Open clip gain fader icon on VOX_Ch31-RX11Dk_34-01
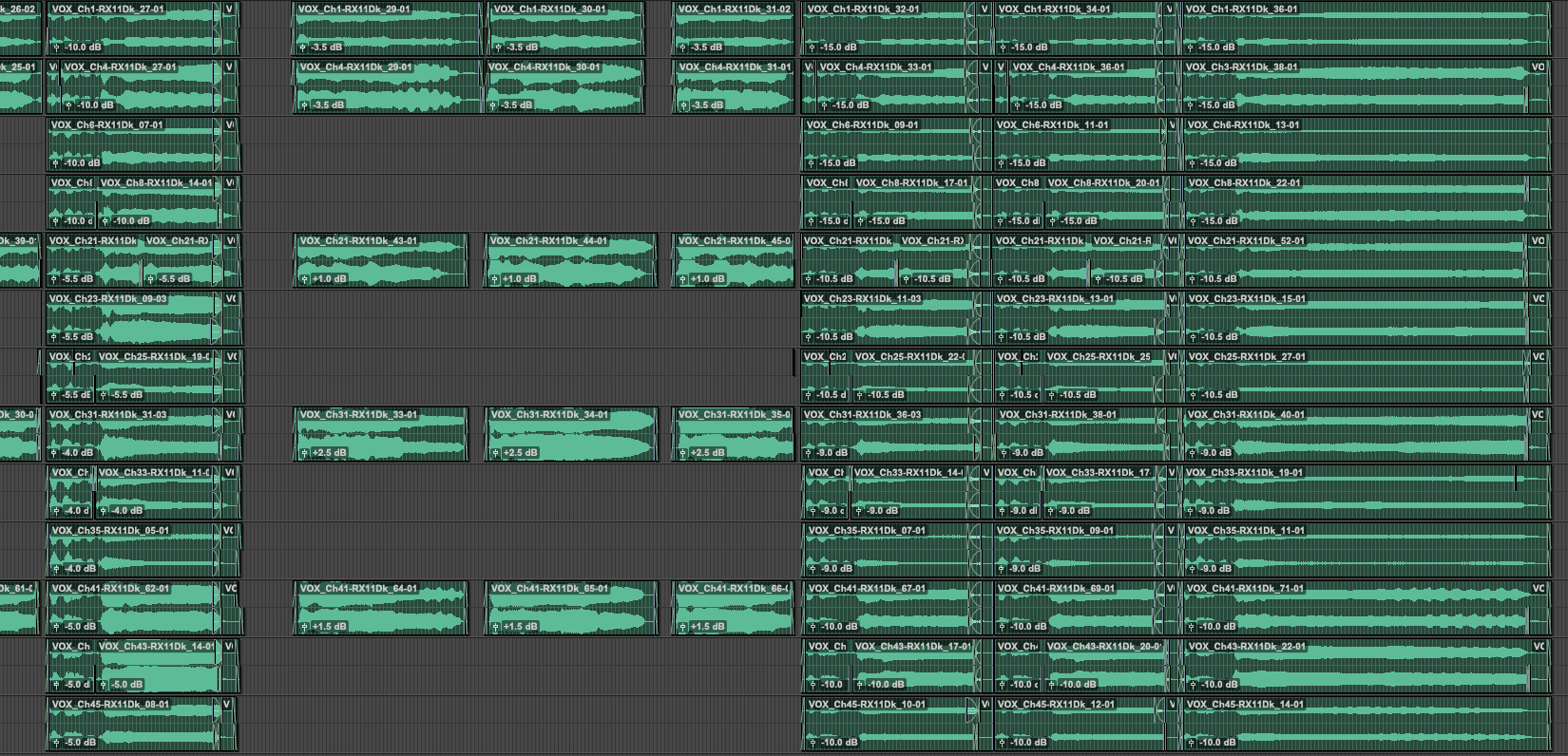 (x=493, y=453)
